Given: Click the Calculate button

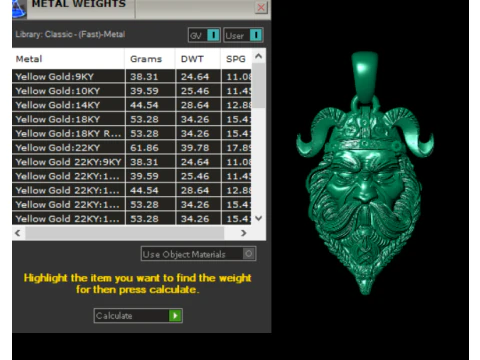Looking at the screenshot, I should point(138,315).
